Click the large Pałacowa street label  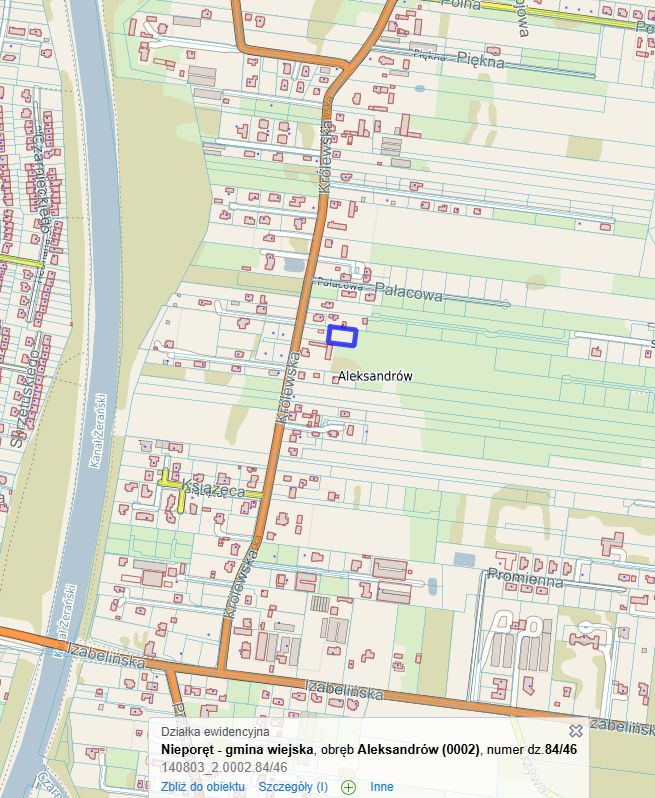tap(409, 292)
